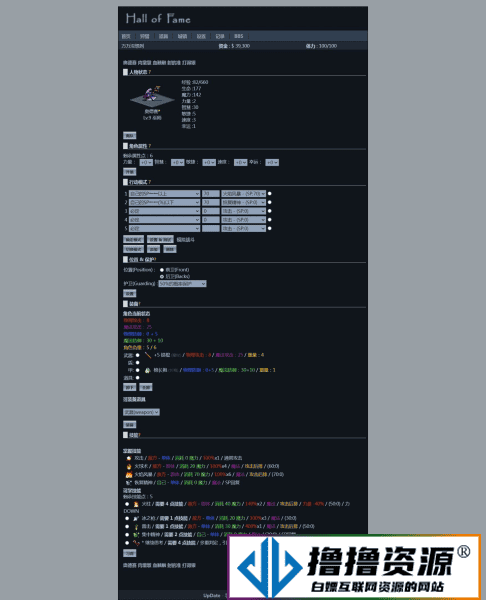Open the condition dropdown on pattern row 4

pyautogui.click(x=165, y=220)
